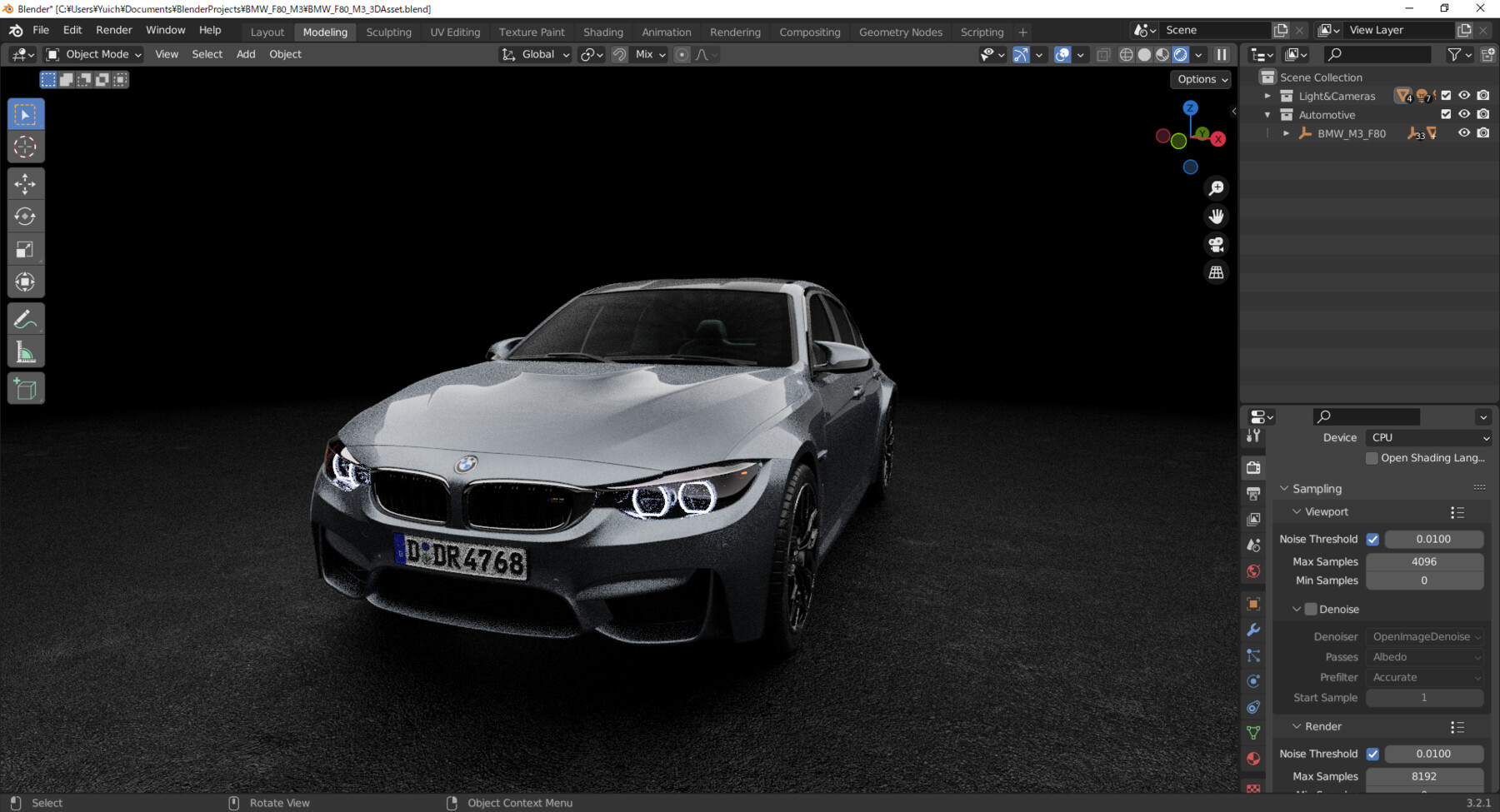The image size is (1500, 812).
Task: Switch viewport to rendered shading mode
Action: pos(1181,54)
